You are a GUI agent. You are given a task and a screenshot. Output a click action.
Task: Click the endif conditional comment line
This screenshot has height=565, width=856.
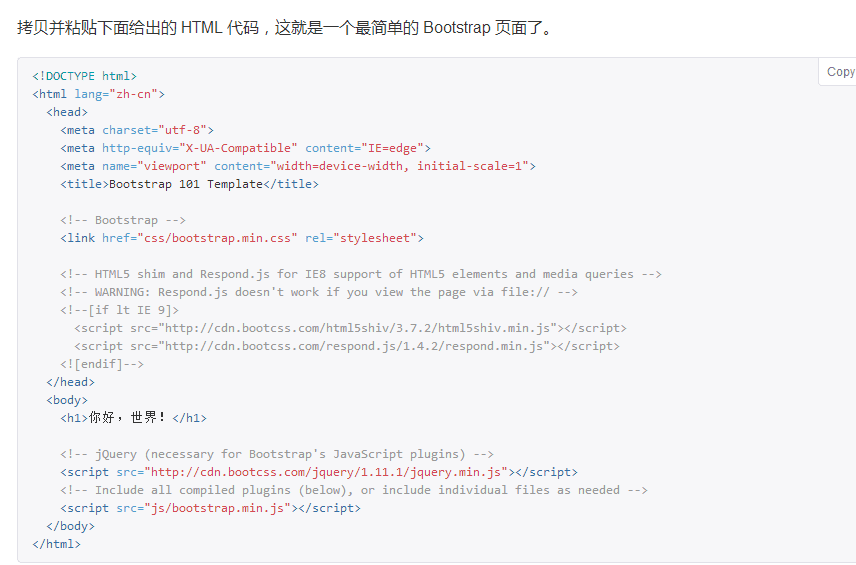coord(102,364)
